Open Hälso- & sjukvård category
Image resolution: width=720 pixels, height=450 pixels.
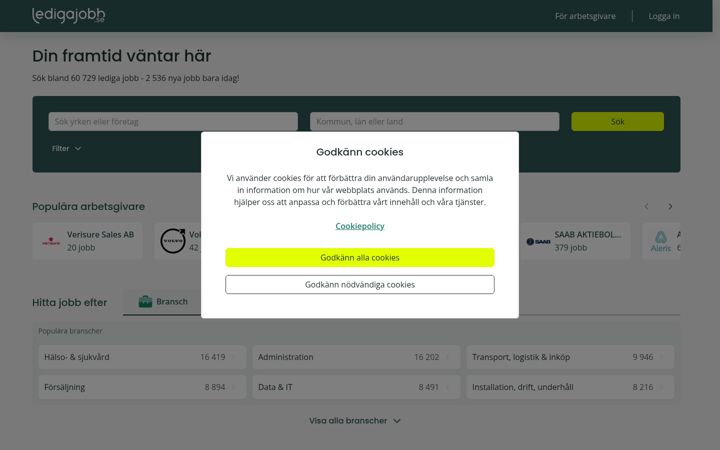point(142,357)
